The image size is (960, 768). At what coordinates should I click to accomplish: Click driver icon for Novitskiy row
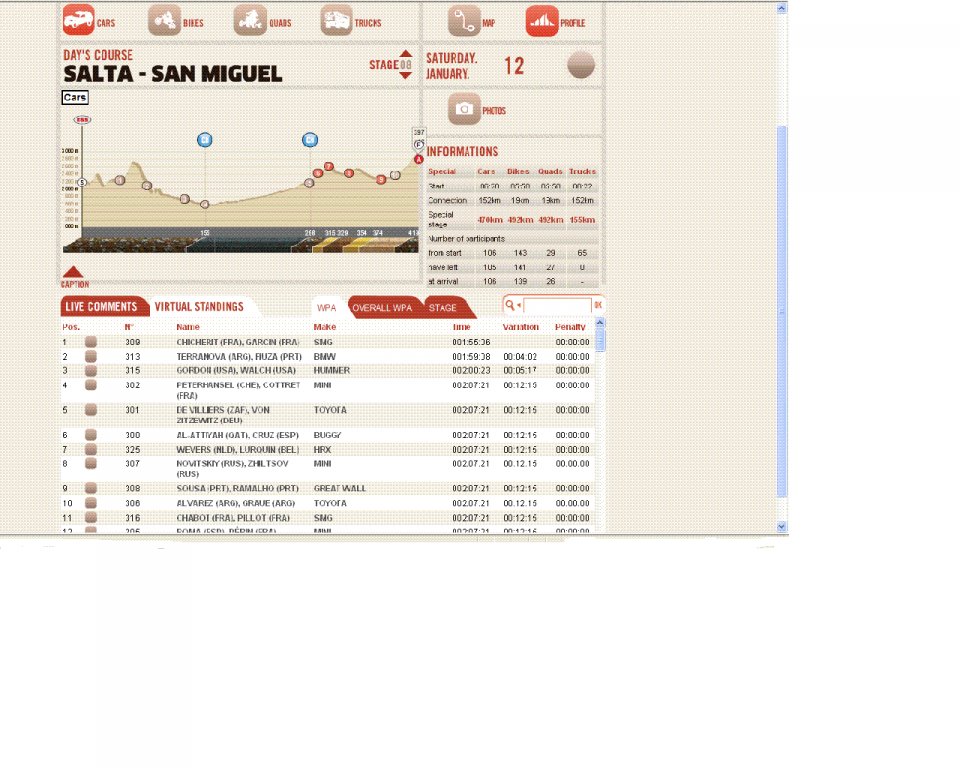pos(91,464)
